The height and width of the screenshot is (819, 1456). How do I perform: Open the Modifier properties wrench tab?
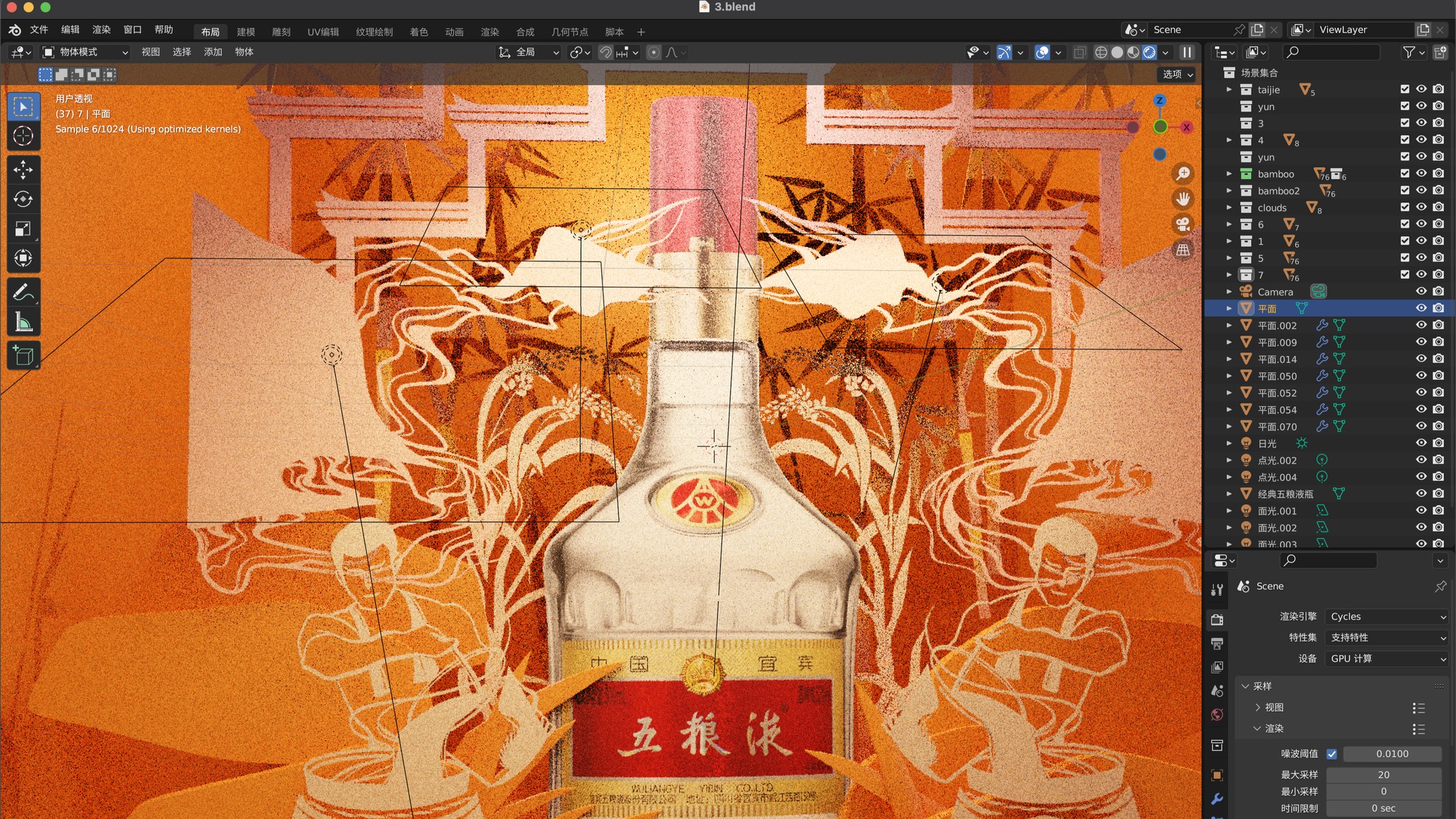[1217, 799]
